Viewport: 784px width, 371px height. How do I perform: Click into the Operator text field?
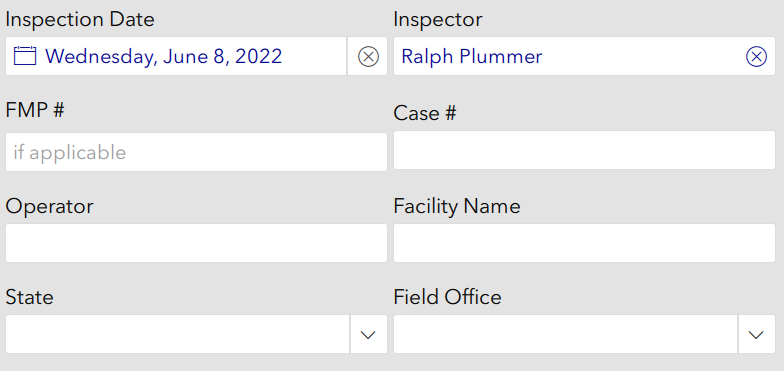pos(196,243)
